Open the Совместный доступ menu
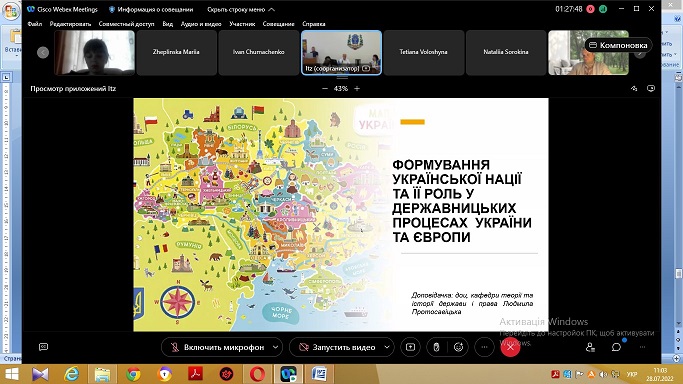 click(x=126, y=24)
